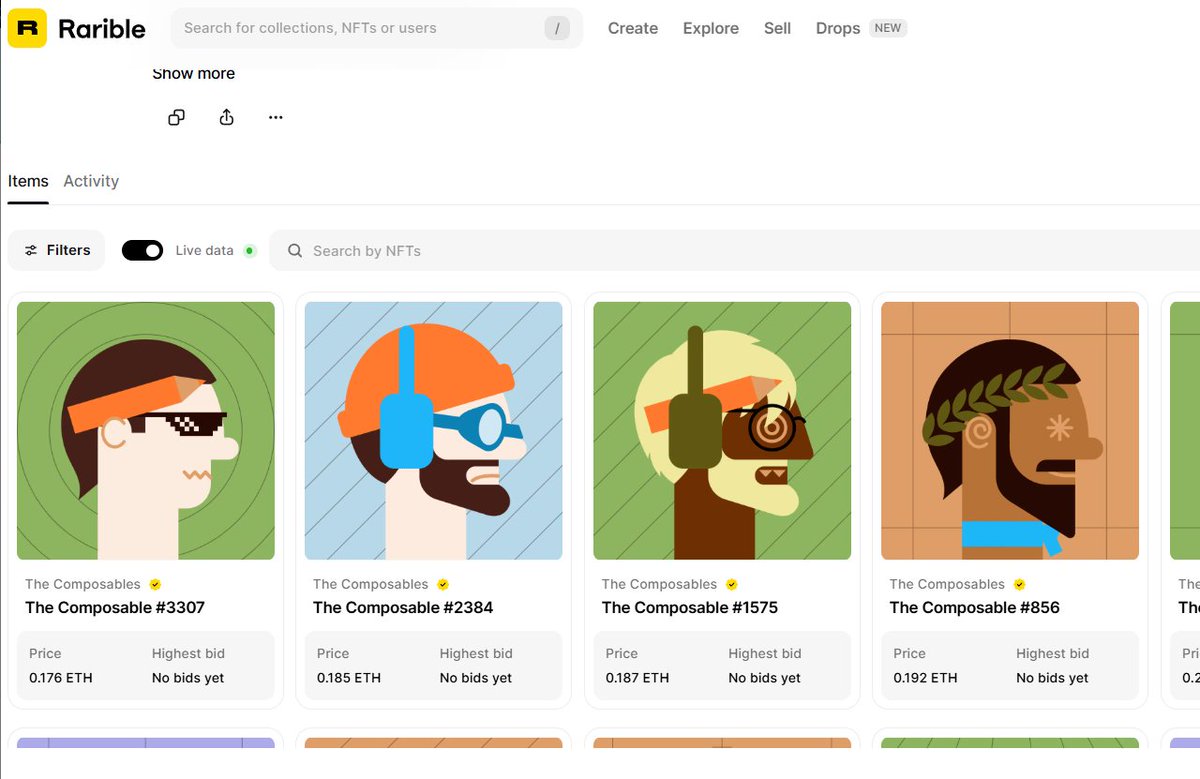
Task: Click "No bids yet" on The Composable #1575
Action: coord(765,678)
